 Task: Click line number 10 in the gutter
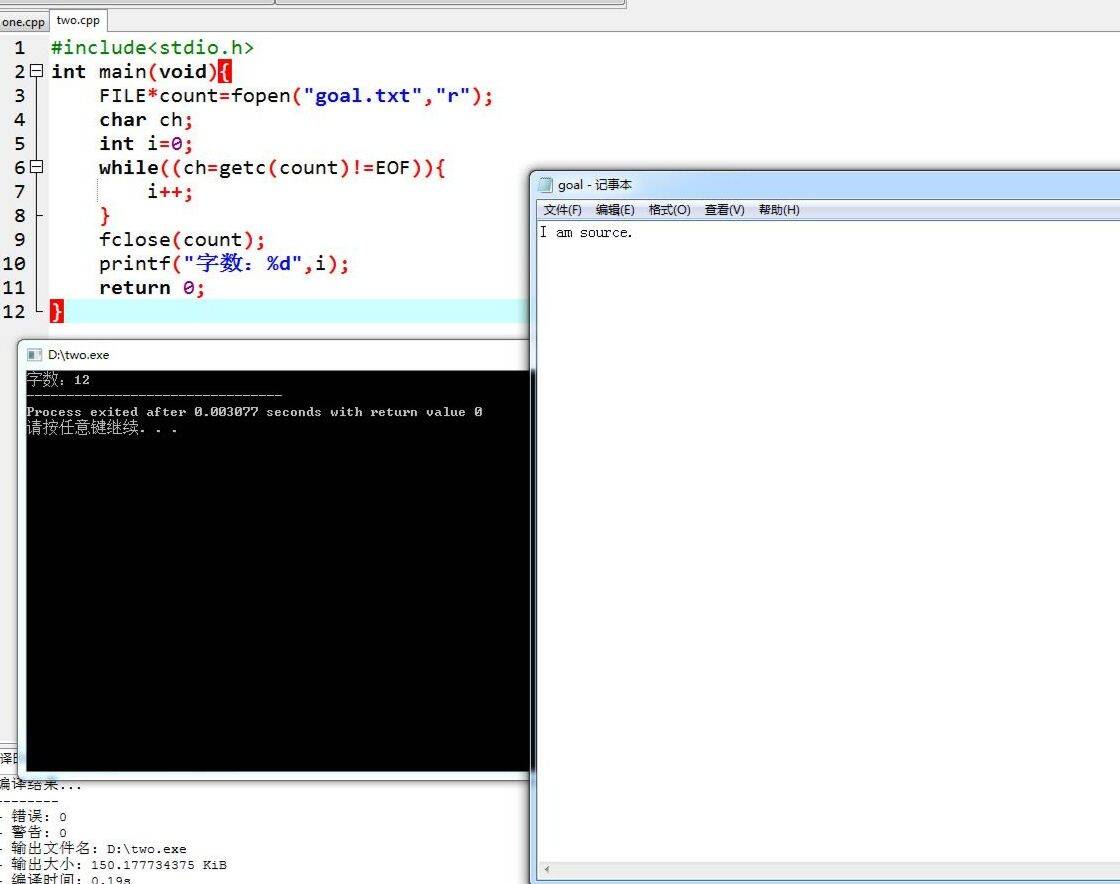tap(14, 263)
